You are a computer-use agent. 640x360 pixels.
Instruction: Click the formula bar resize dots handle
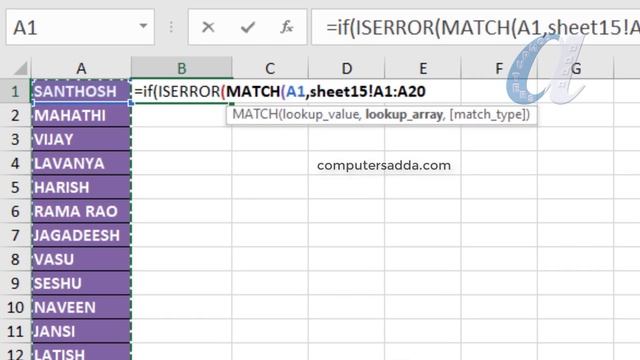(x=171, y=27)
